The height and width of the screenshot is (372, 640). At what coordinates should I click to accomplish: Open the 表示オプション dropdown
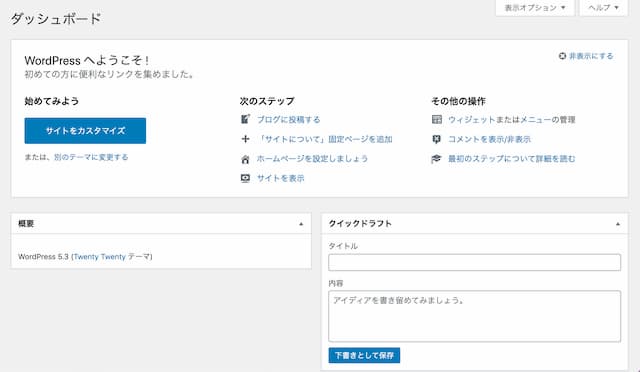(535, 8)
